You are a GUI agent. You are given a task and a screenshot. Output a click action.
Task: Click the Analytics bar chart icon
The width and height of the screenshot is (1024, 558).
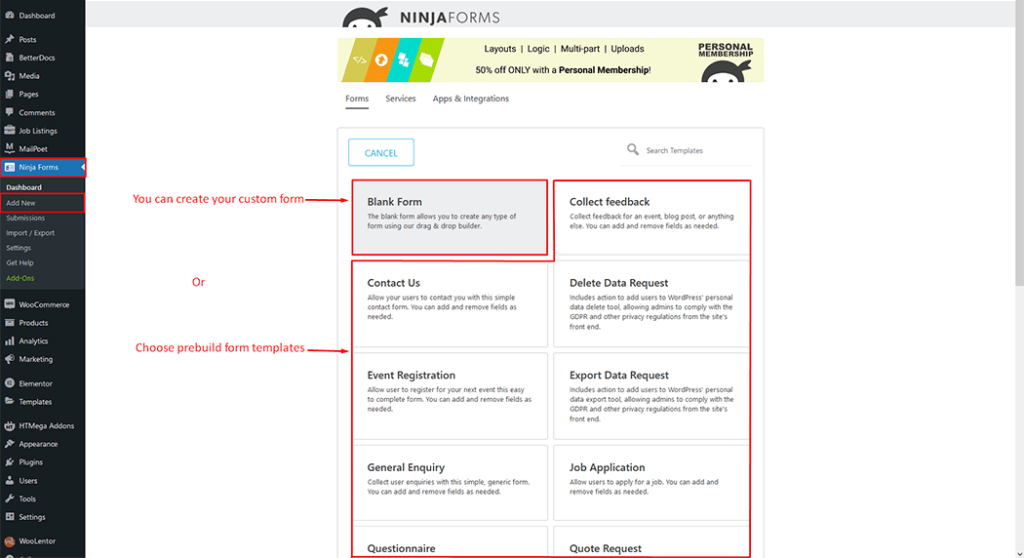[x=9, y=341]
